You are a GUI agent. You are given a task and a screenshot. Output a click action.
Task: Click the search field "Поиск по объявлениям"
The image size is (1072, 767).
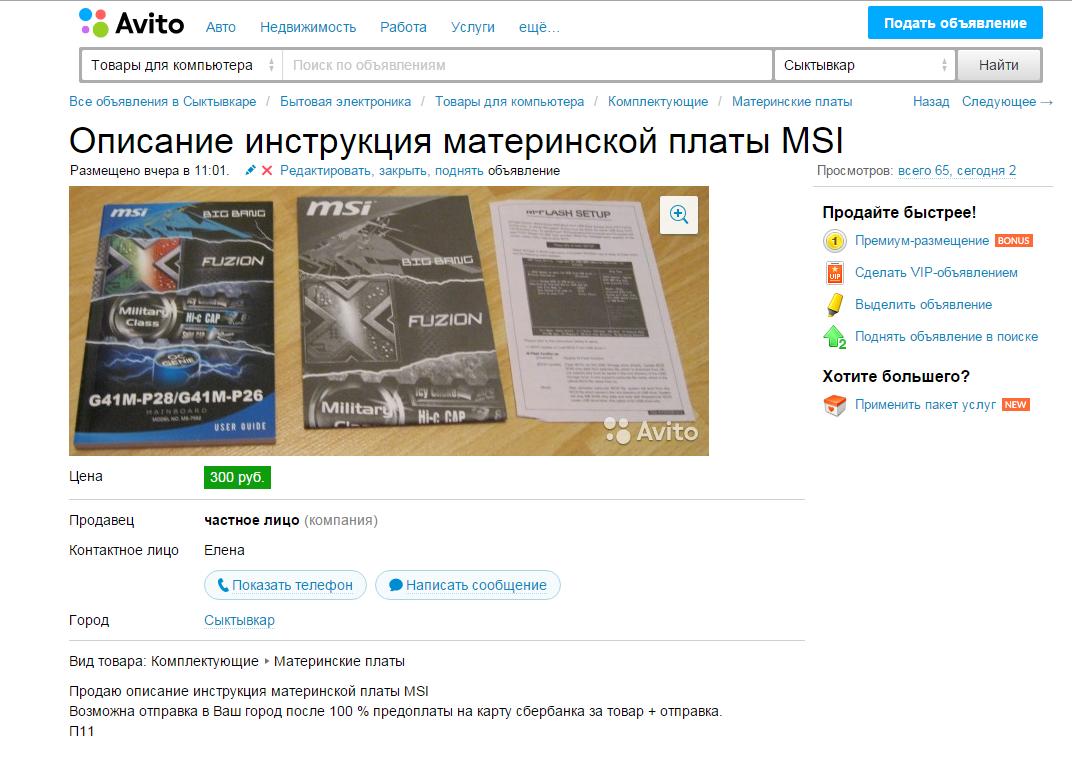[527, 66]
